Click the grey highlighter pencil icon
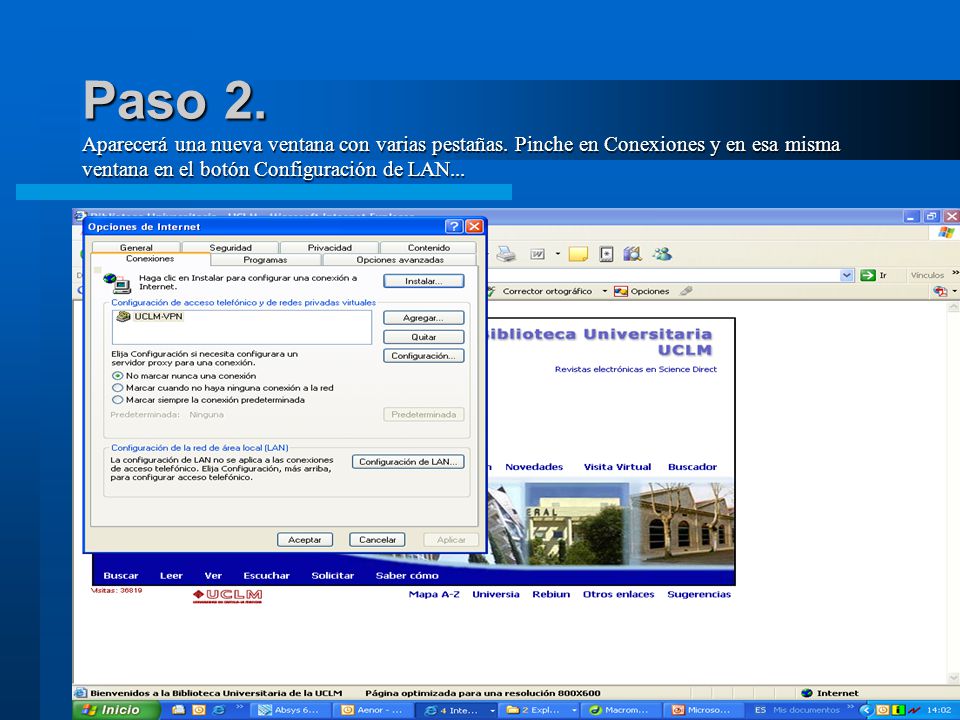 (x=686, y=291)
